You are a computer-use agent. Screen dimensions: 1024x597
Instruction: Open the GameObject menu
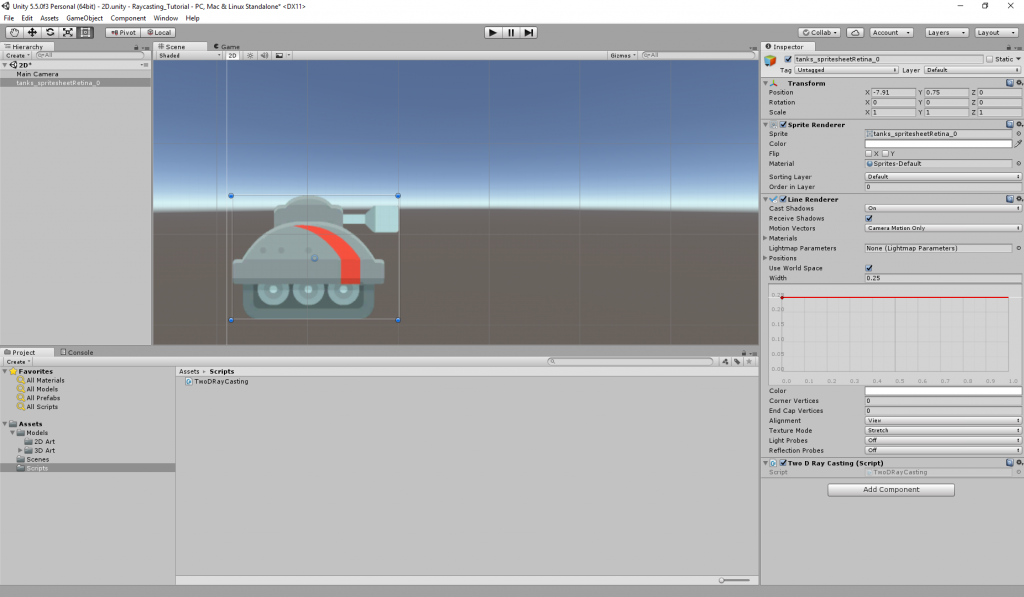click(x=85, y=18)
